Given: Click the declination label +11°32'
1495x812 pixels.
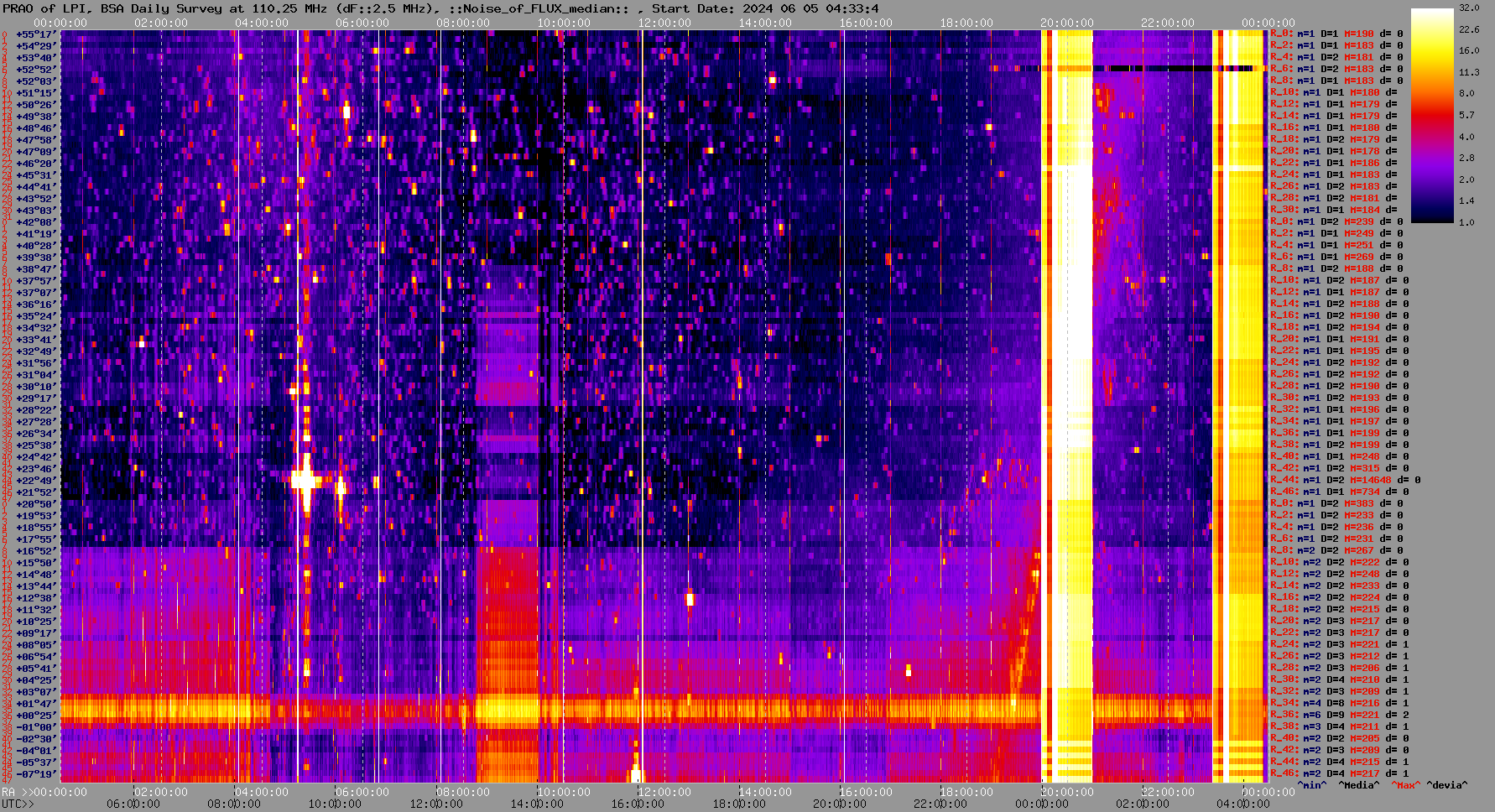Looking at the screenshot, I should tap(35, 610).
